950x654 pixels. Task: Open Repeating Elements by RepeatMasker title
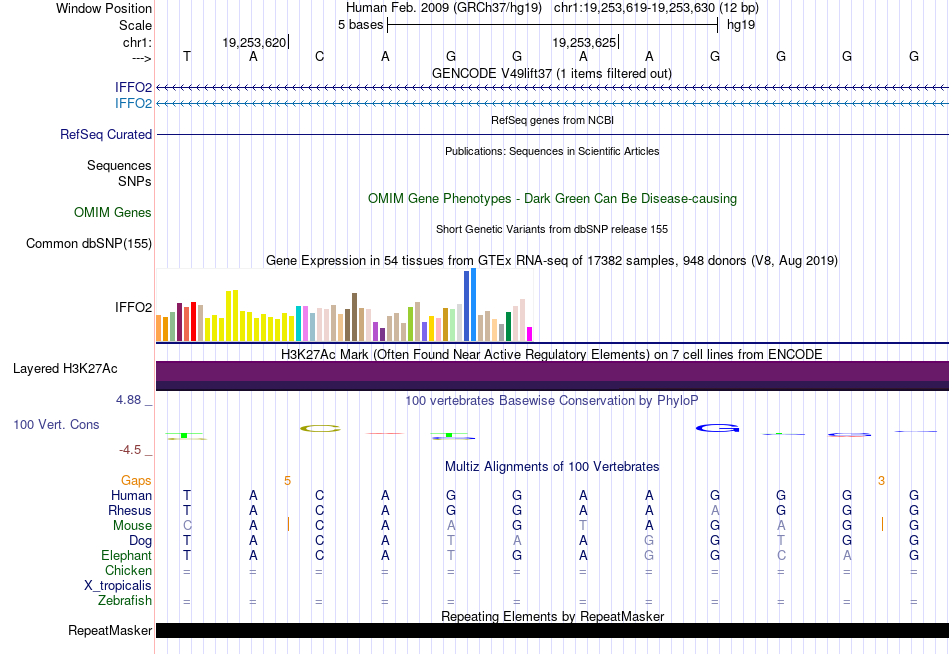coord(552,616)
